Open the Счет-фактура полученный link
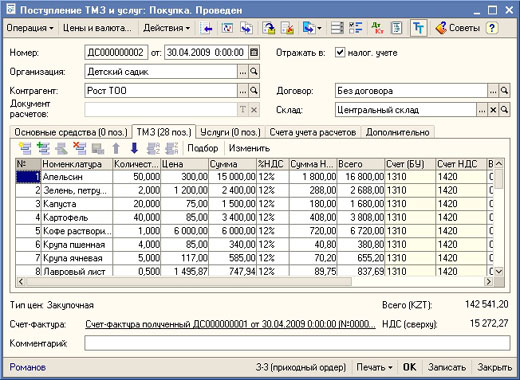 (x=231, y=324)
